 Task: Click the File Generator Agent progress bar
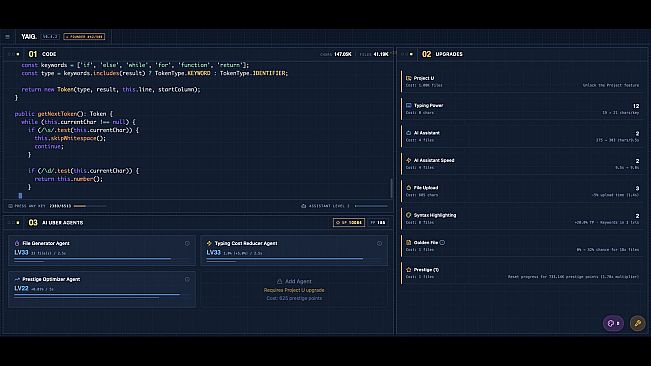101,259
